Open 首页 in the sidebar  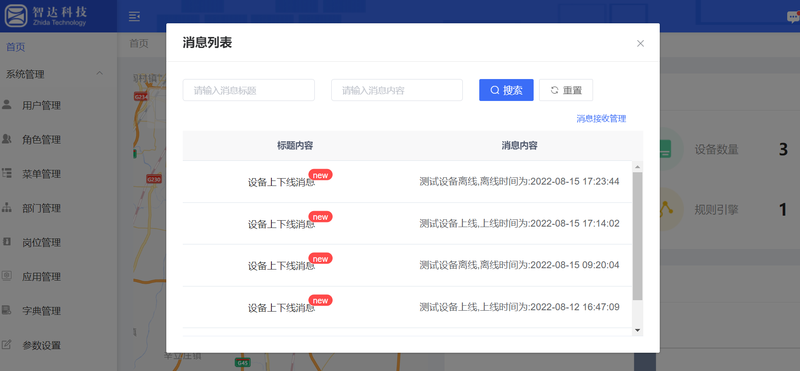[15, 47]
